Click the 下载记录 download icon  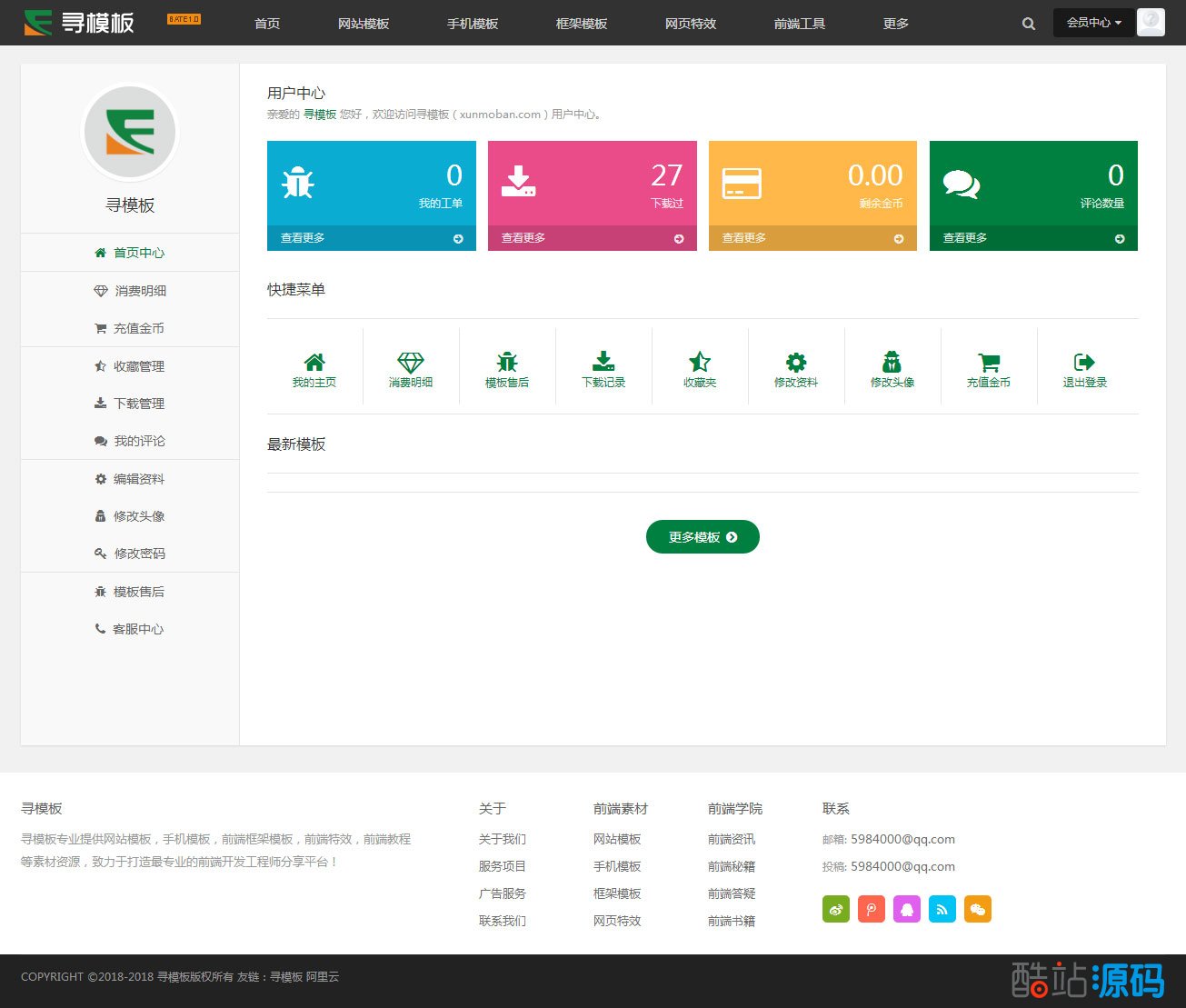click(x=603, y=362)
